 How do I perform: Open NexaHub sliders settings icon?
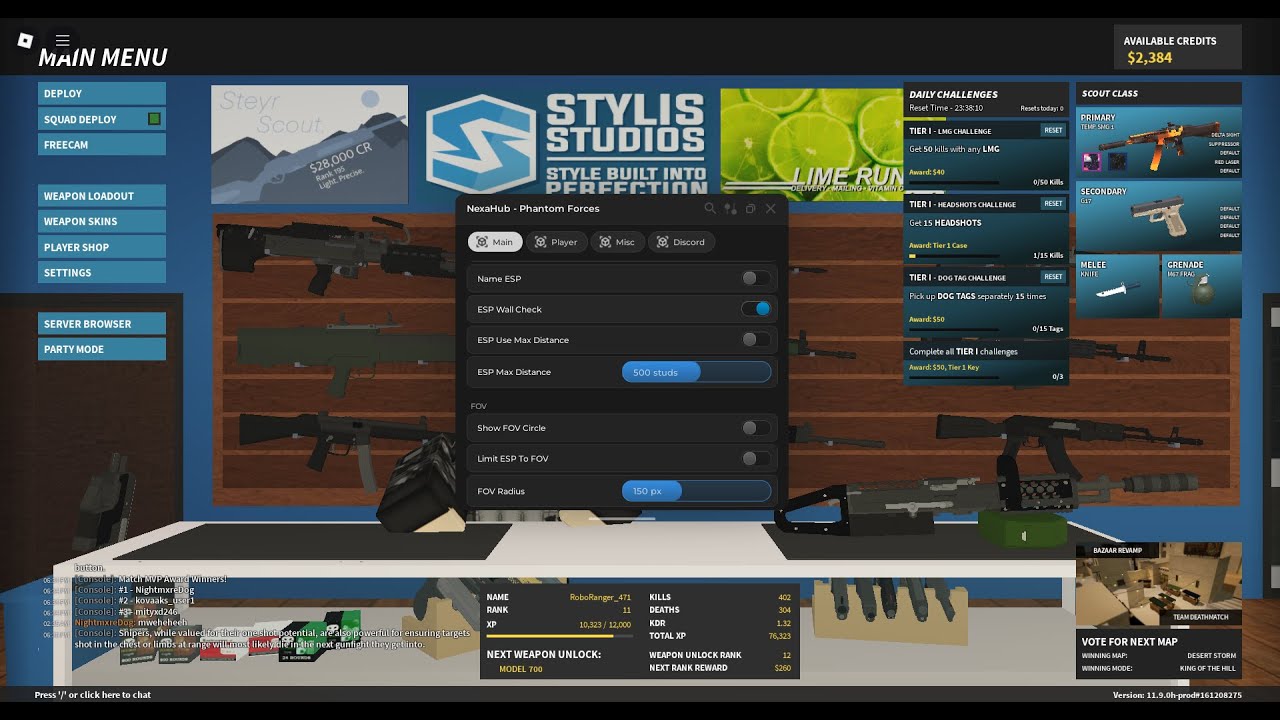[x=730, y=209]
